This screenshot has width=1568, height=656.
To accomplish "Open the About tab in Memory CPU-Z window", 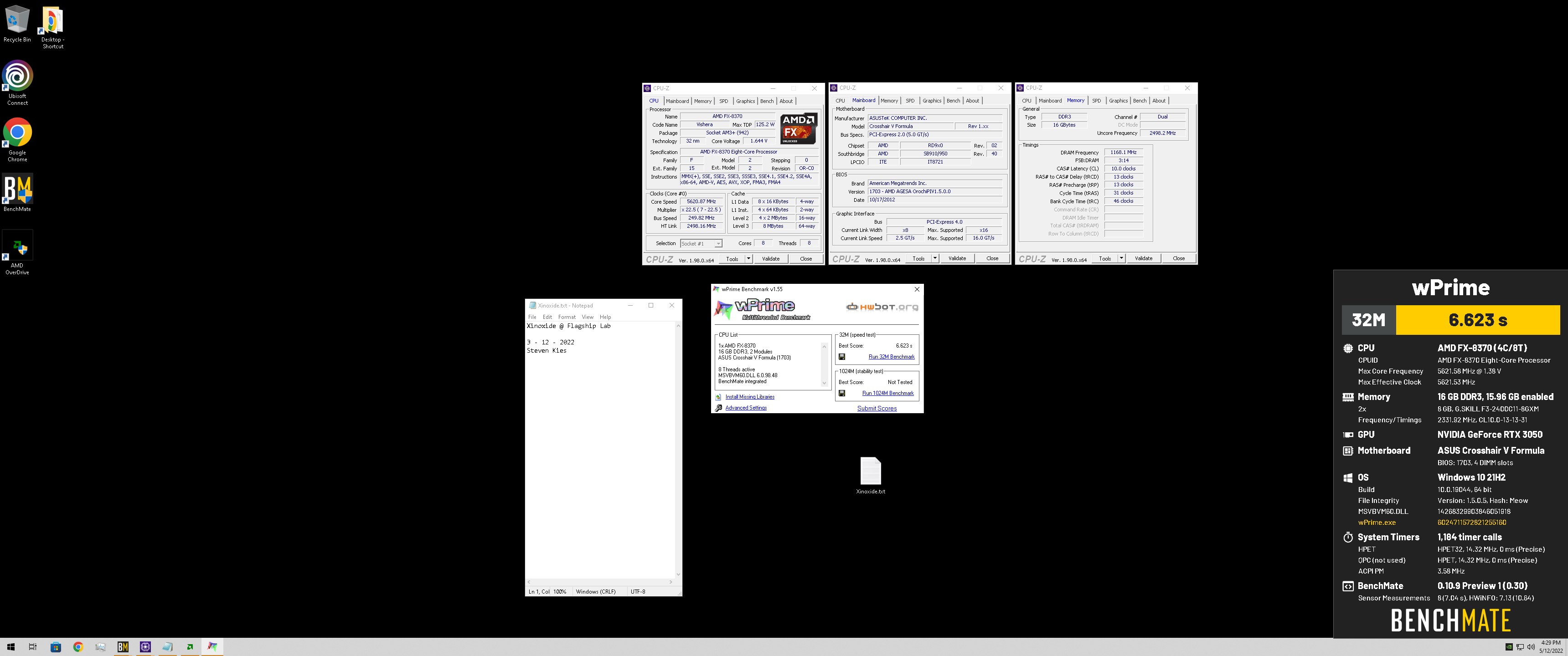I will pyautogui.click(x=1159, y=101).
